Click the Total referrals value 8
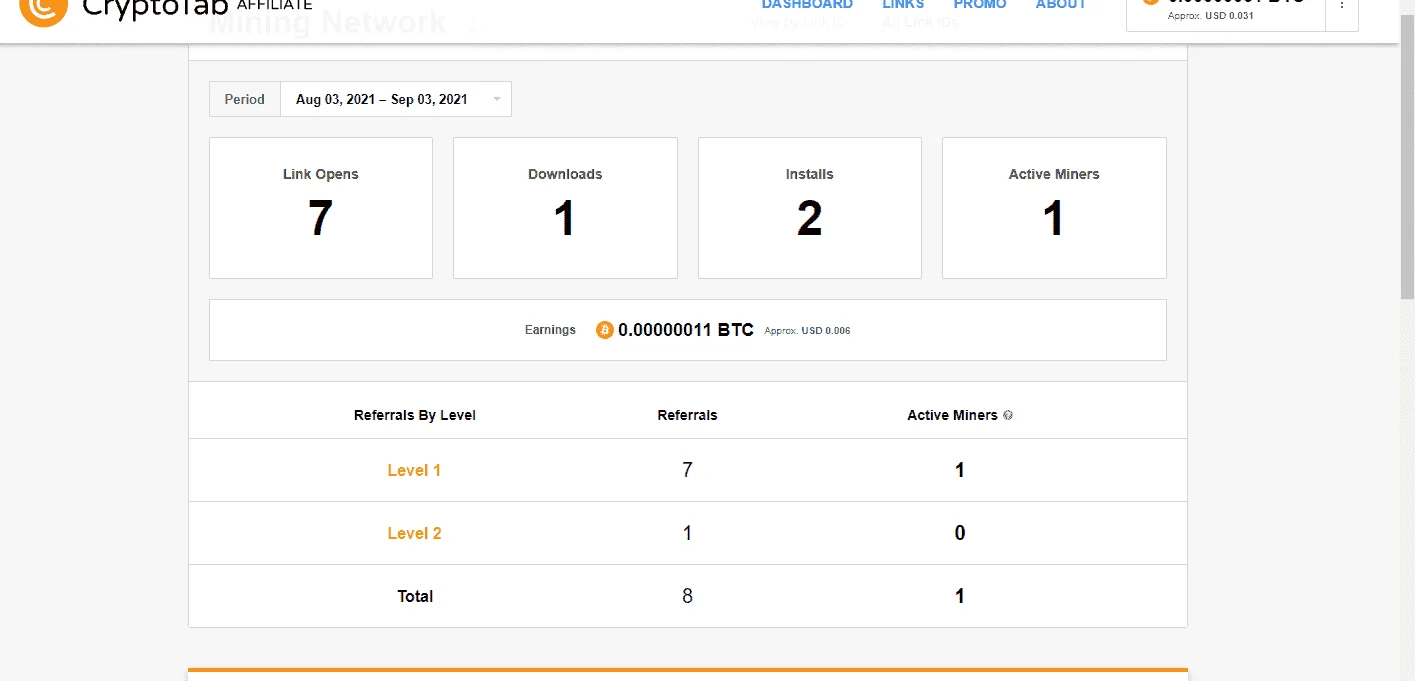Screen dimensions: 1415x681 click(687, 596)
